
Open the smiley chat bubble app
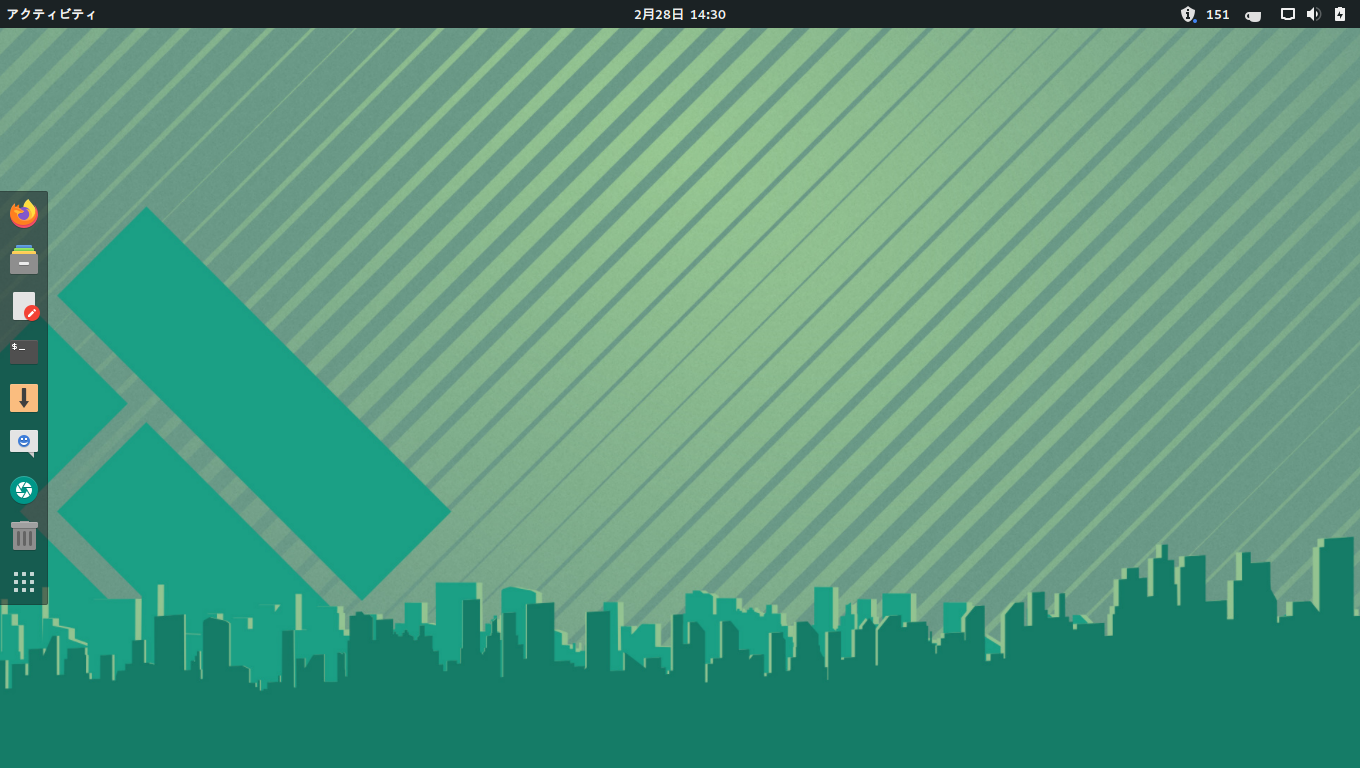pos(24,443)
